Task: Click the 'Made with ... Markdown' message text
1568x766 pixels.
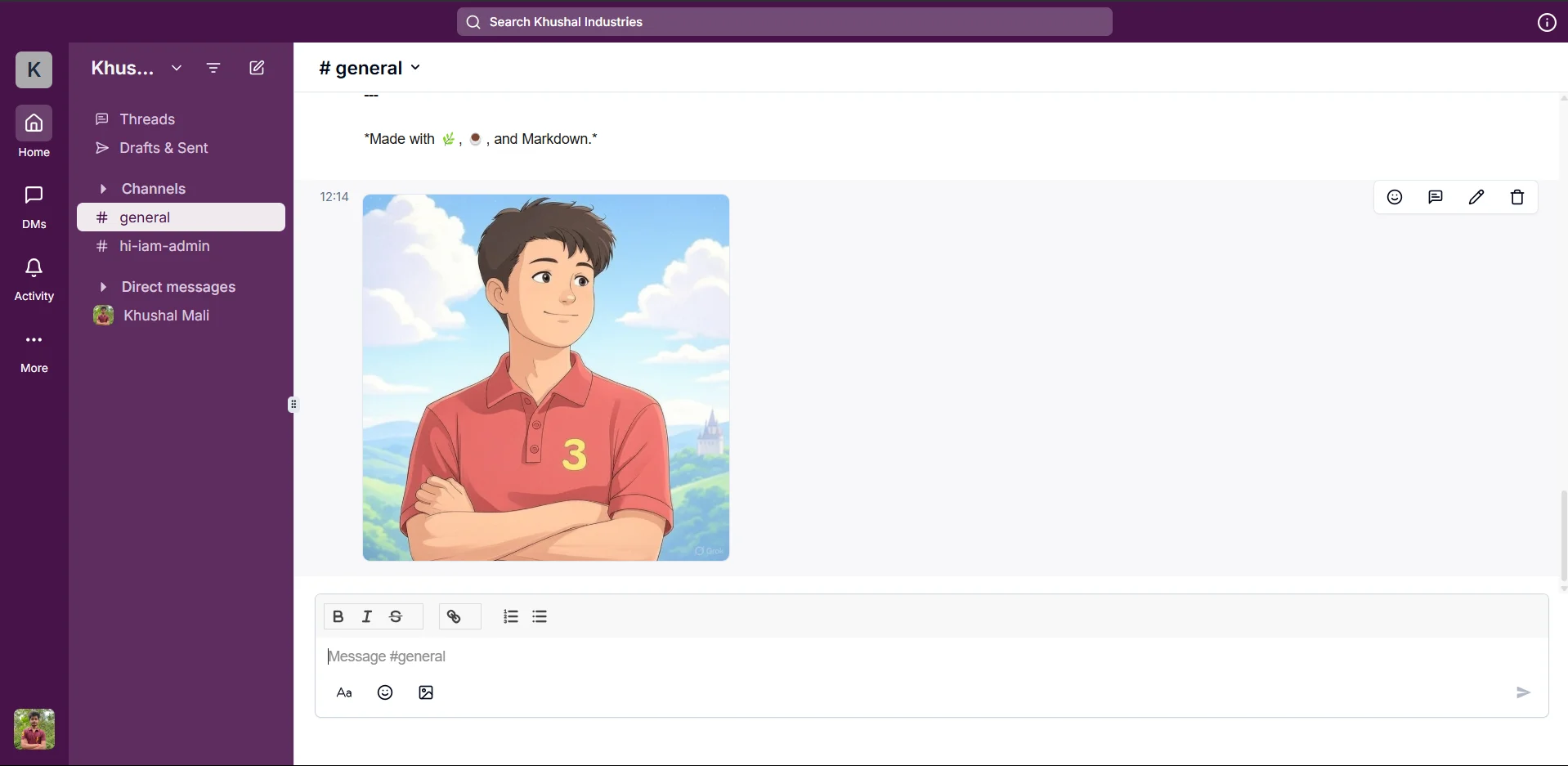Action: coord(481,139)
